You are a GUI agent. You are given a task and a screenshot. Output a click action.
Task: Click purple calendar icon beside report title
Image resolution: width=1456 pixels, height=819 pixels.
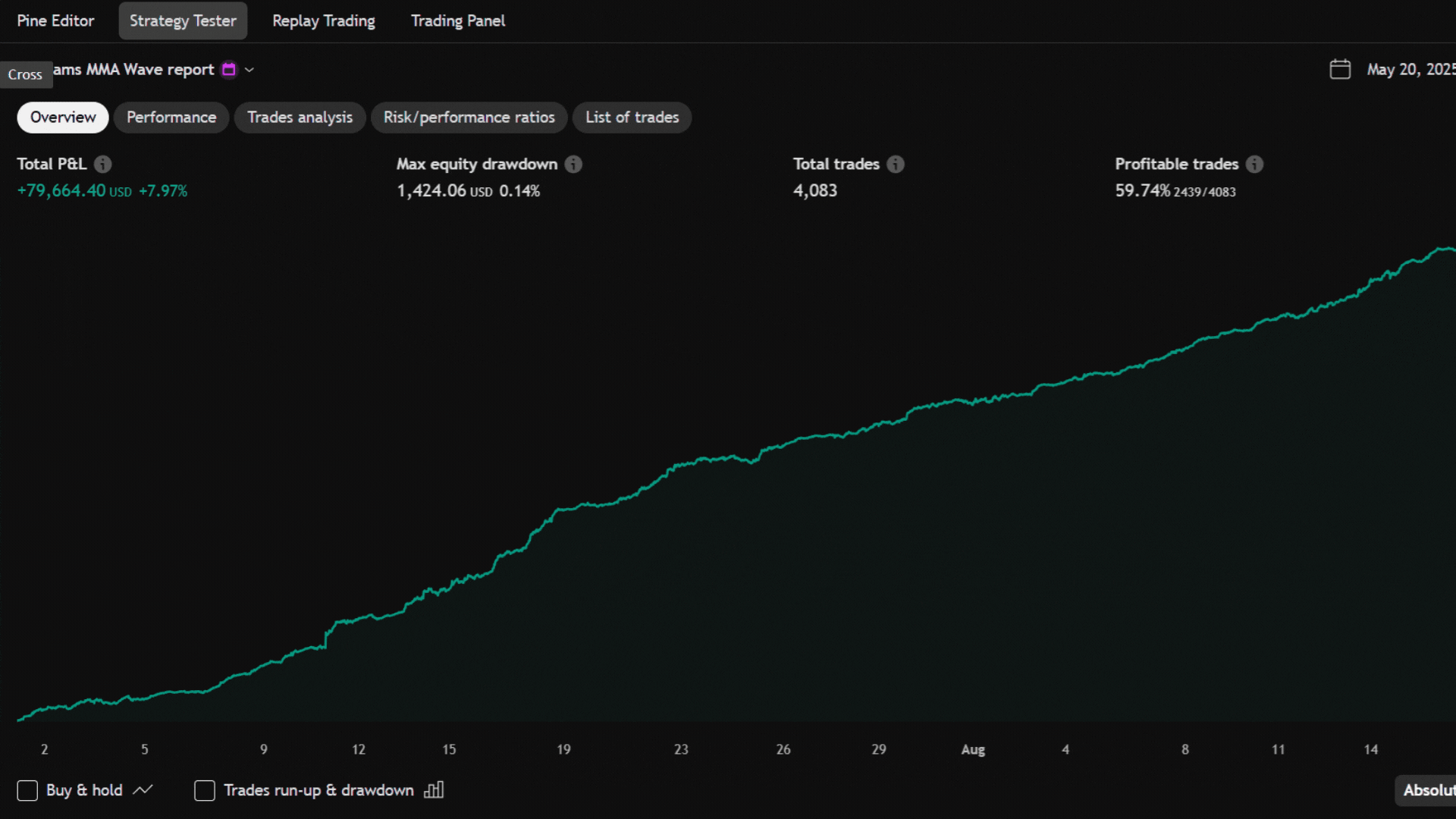pyautogui.click(x=228, y=69)
